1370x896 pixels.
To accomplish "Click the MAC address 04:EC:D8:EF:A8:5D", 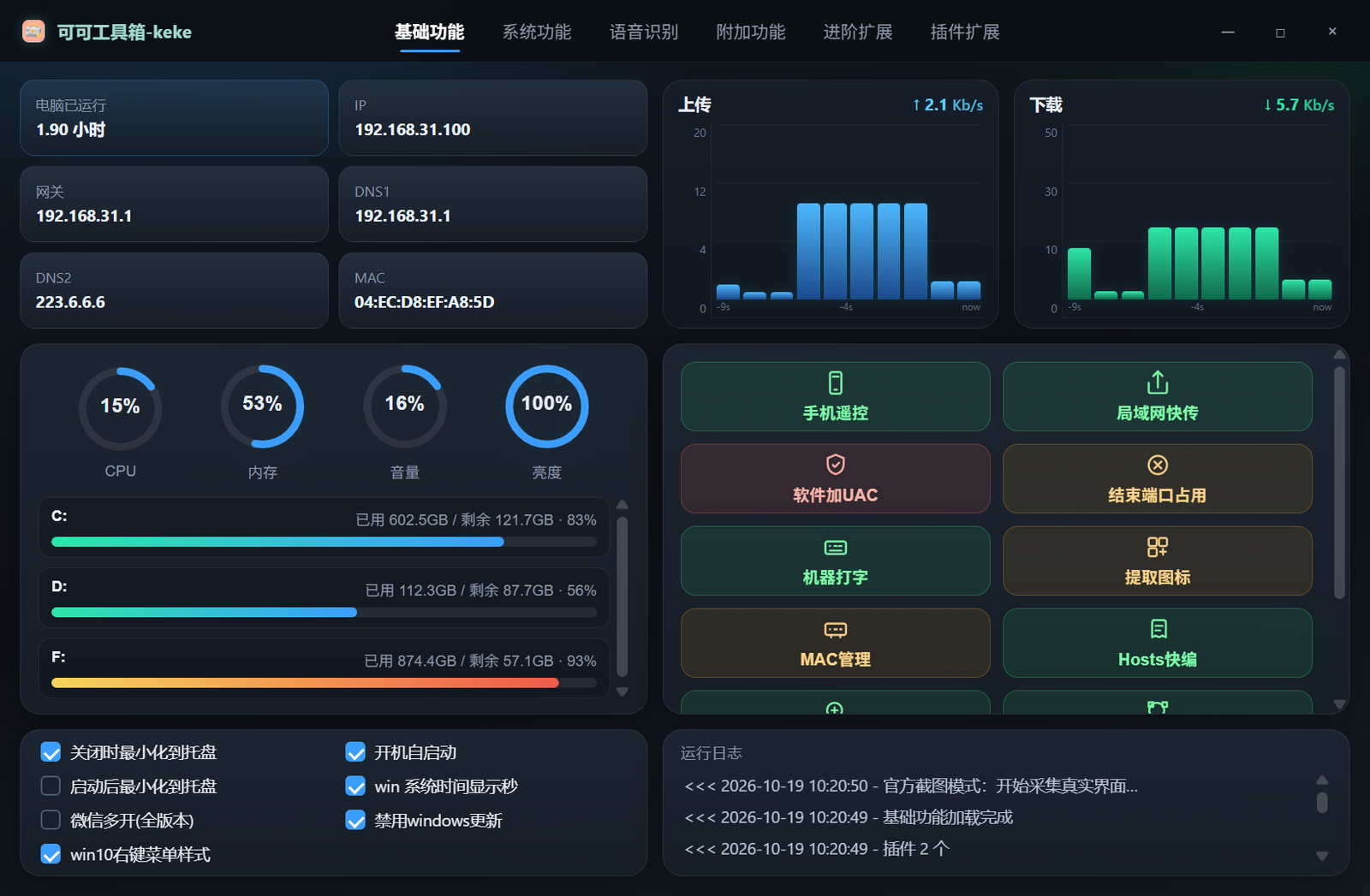I will 425,302.
